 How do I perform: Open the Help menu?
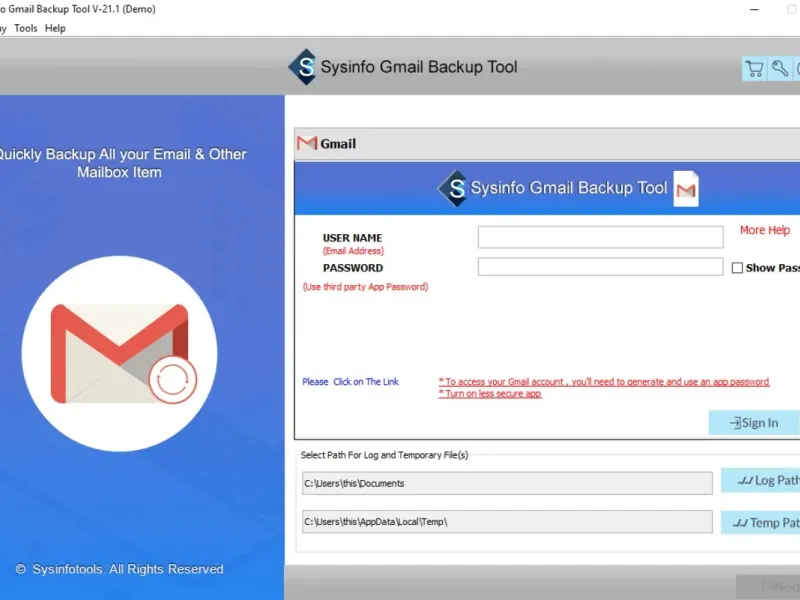pos(55,28)
